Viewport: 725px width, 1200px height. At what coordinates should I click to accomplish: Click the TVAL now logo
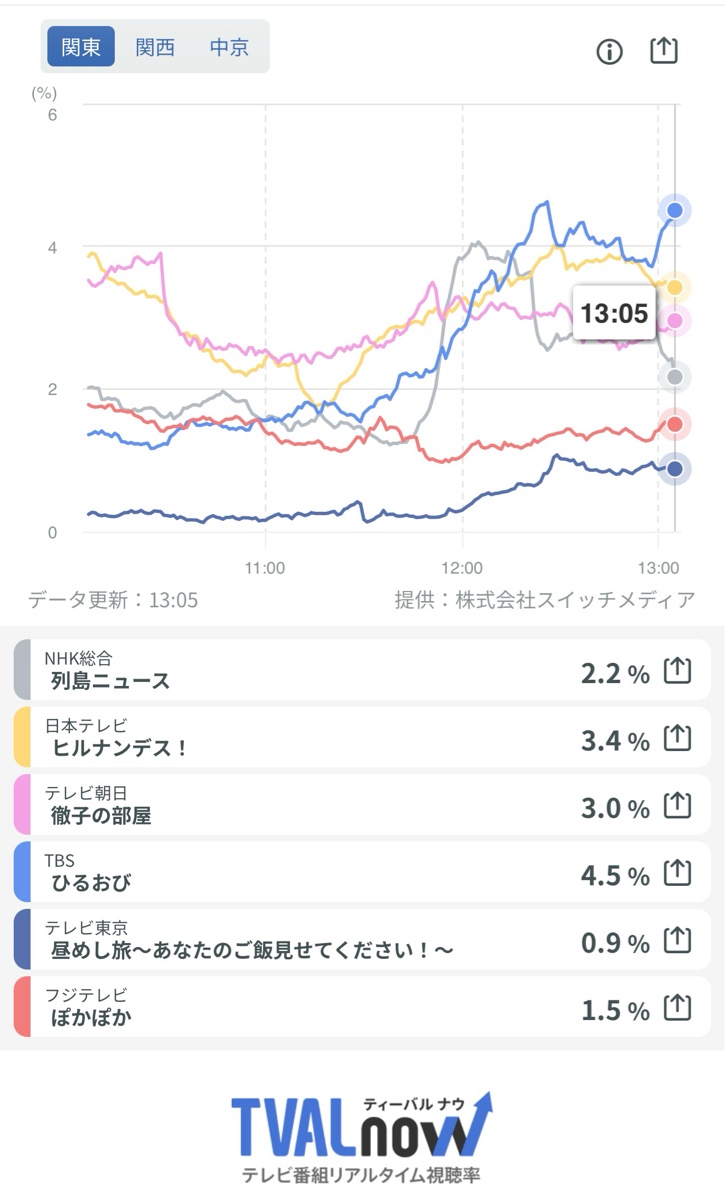(x=362, y=1138)
